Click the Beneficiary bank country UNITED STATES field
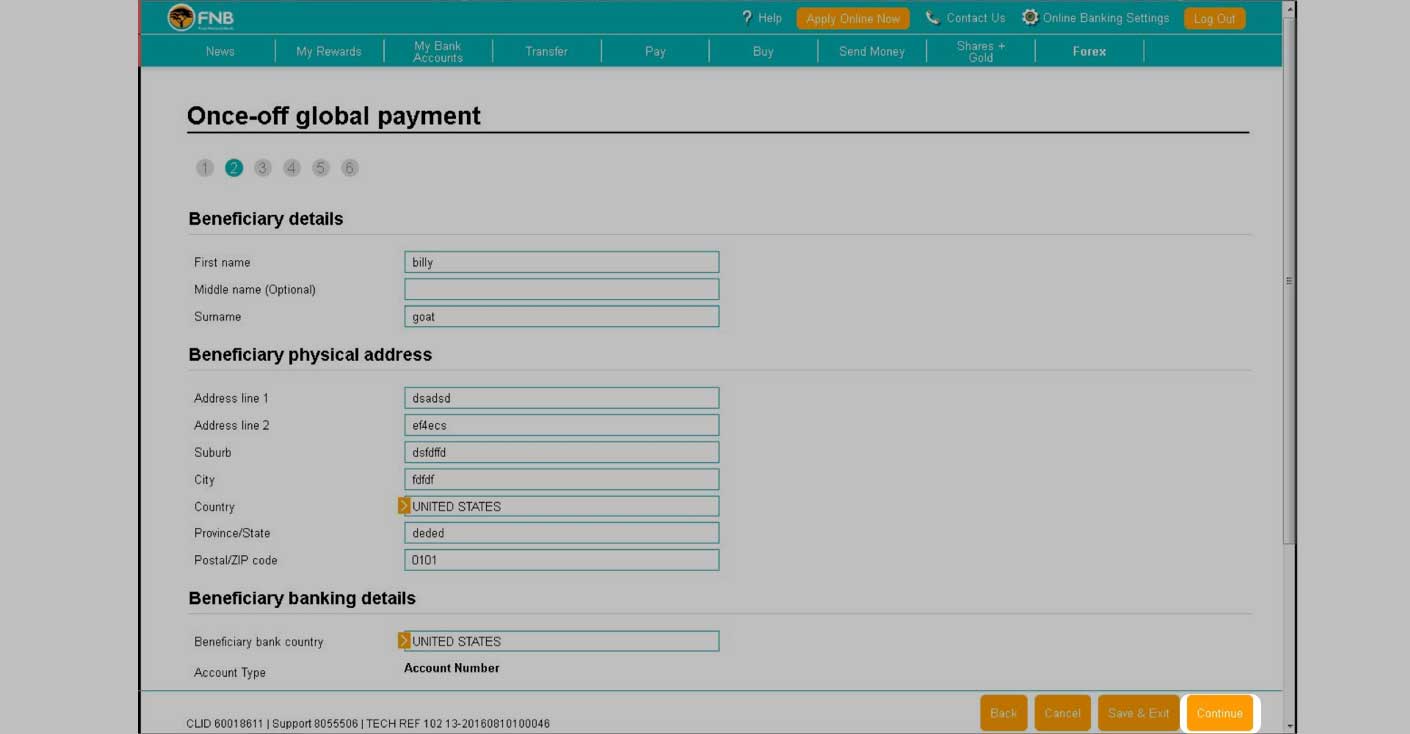1410x734 pixels. pyautogui.click(x=564, y=641)
